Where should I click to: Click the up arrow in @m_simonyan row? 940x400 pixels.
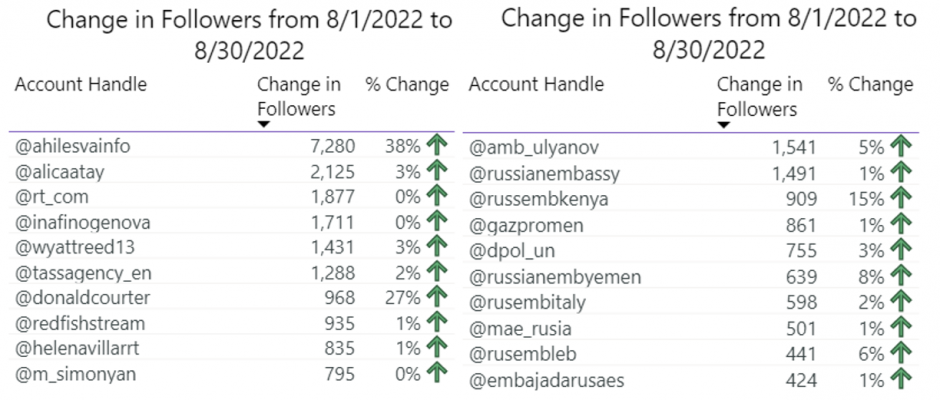tap(436, 374)
